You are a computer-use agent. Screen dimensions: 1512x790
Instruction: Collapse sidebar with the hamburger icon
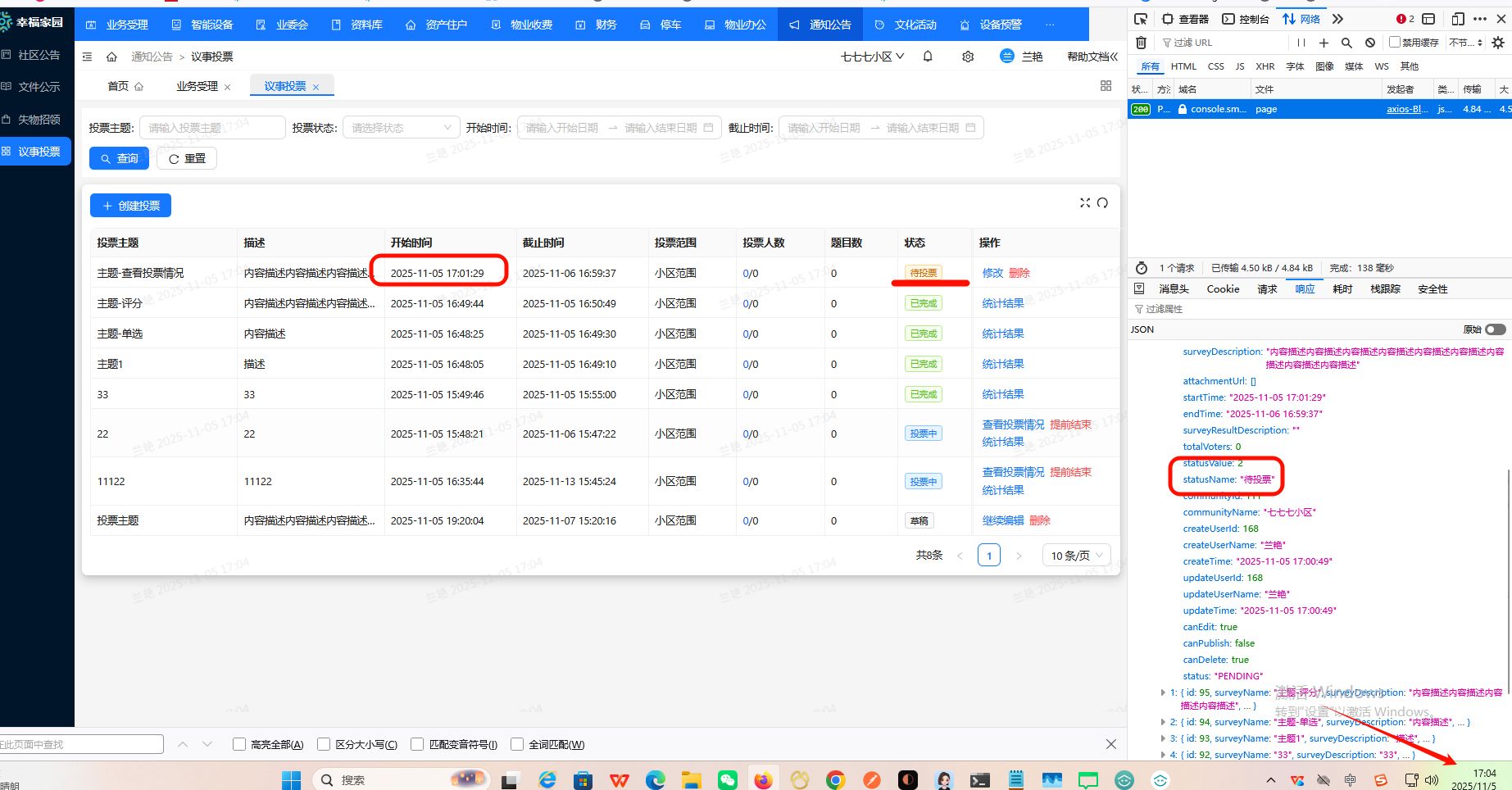pyautogui.click(x=87, y=57)
